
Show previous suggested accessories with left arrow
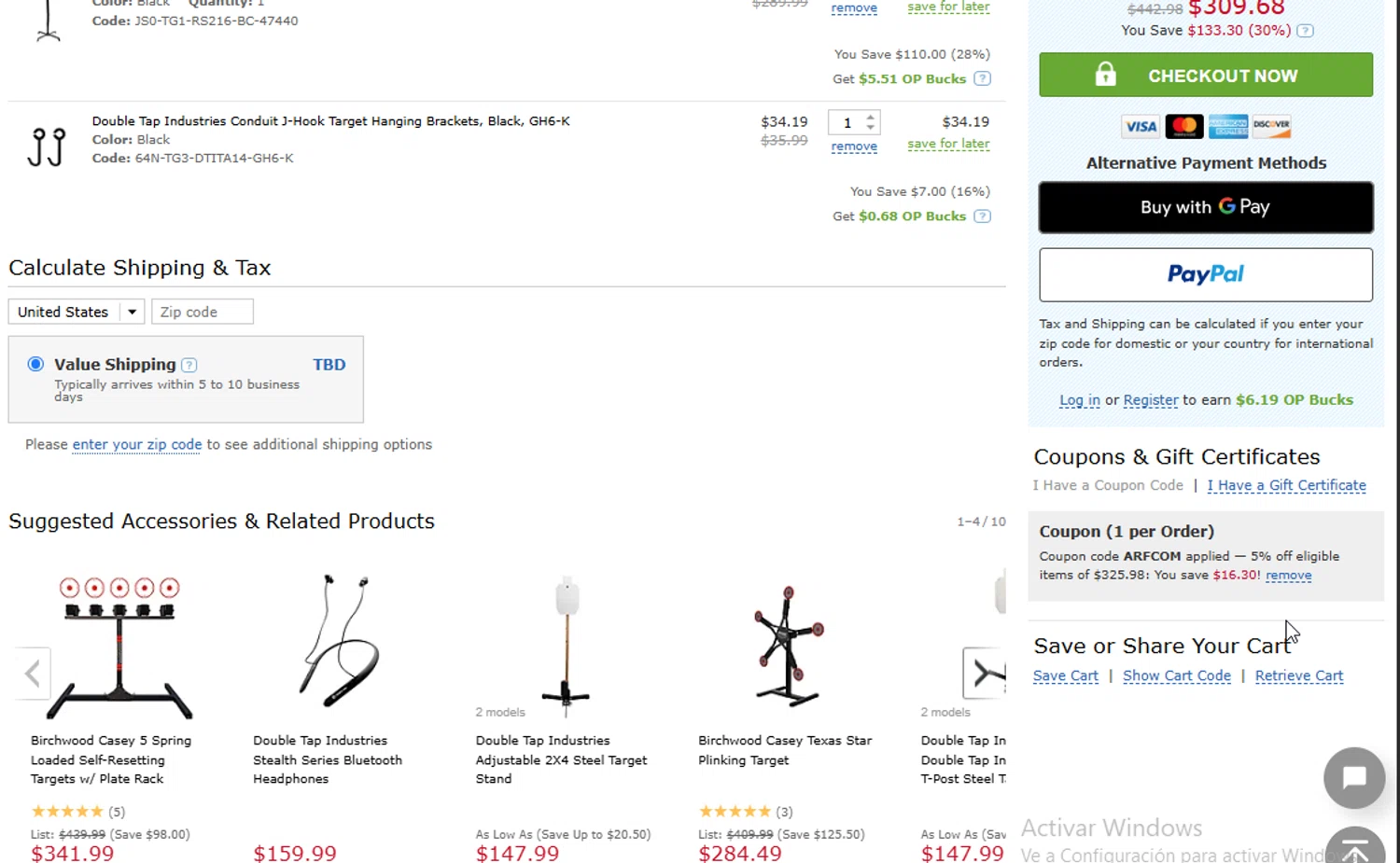33,673
